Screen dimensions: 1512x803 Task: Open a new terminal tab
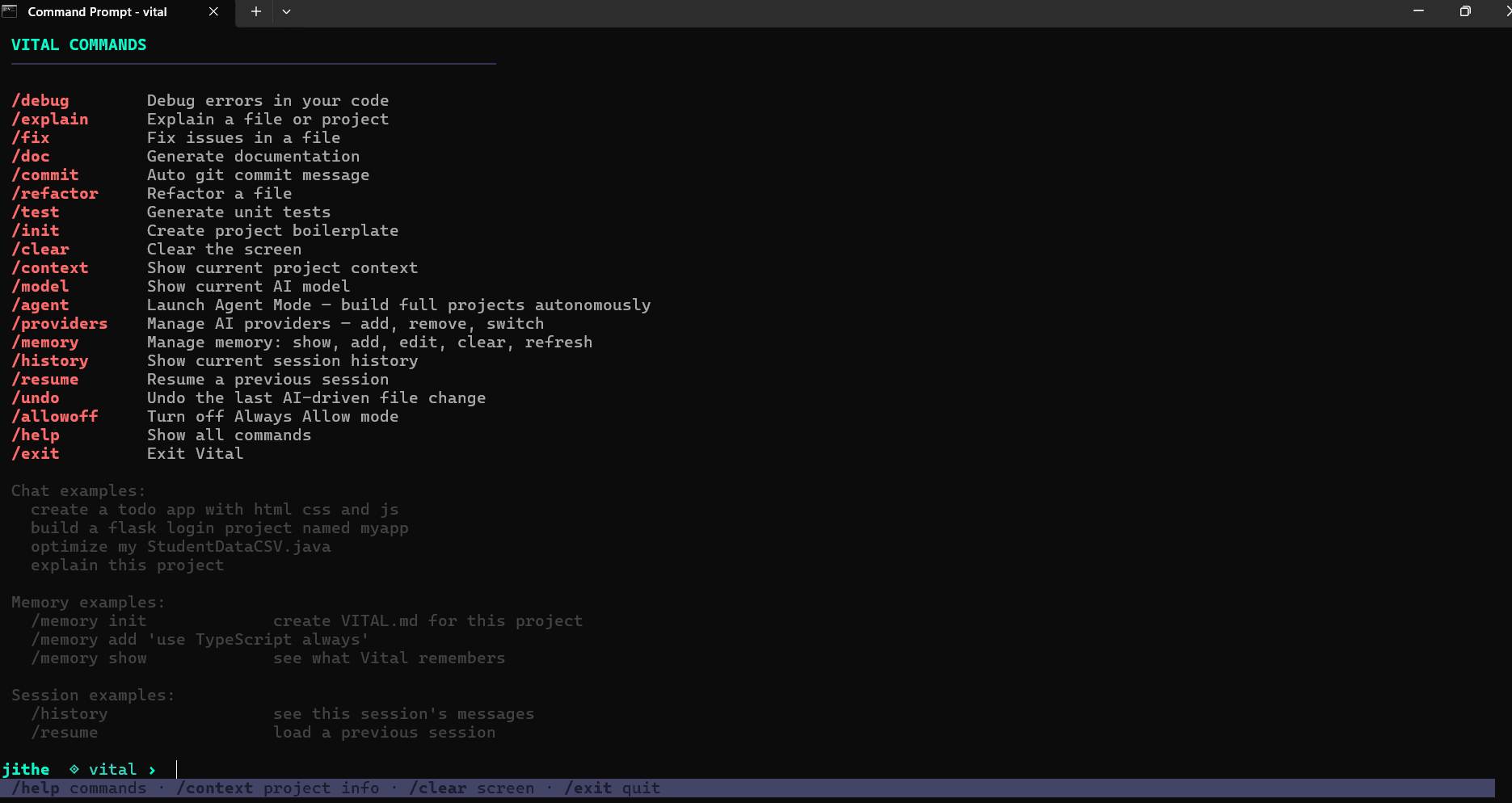coord(255,12)
